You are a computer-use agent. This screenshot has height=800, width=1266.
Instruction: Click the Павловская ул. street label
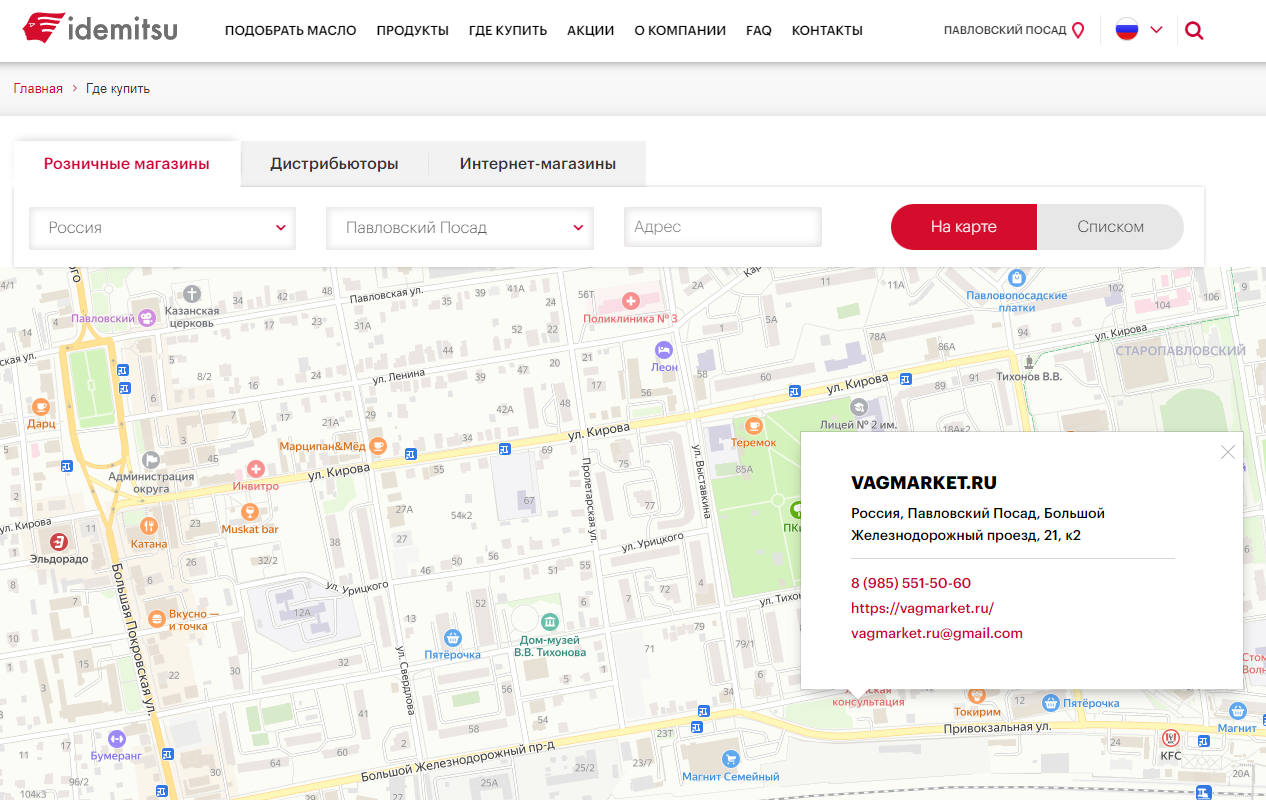click(387, 296)
